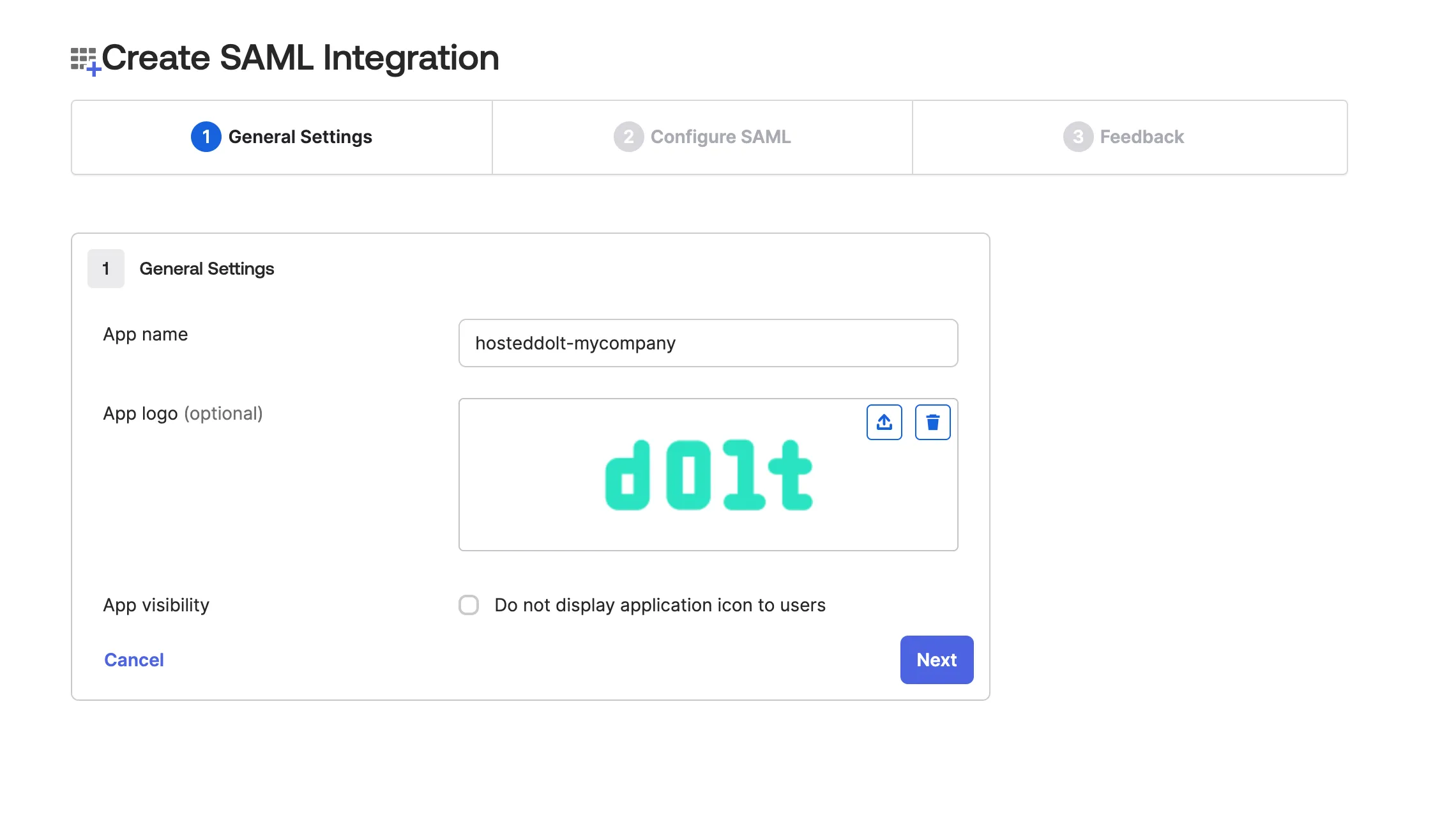Select the hosteddolt-mycompany app name text
1456x833 pixels.
coord(575,343)
